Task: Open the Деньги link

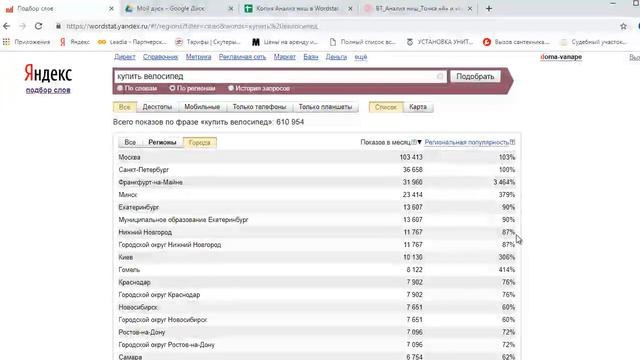Action: 336,57
